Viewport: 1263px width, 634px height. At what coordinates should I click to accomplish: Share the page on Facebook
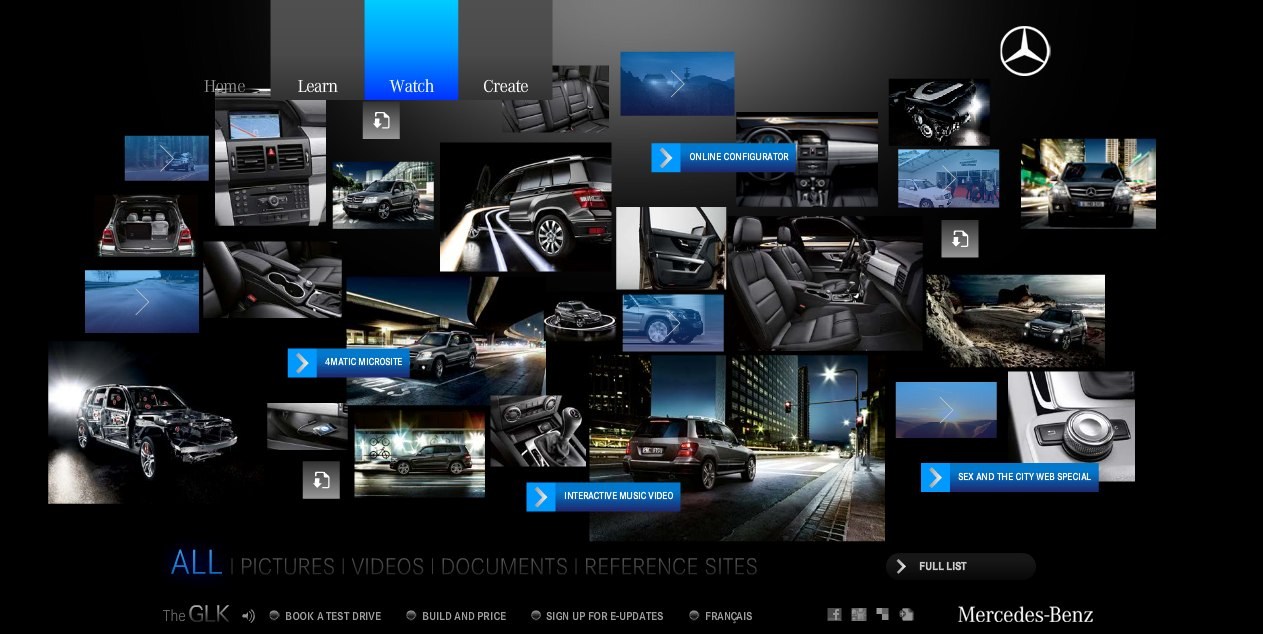point(834,615)
